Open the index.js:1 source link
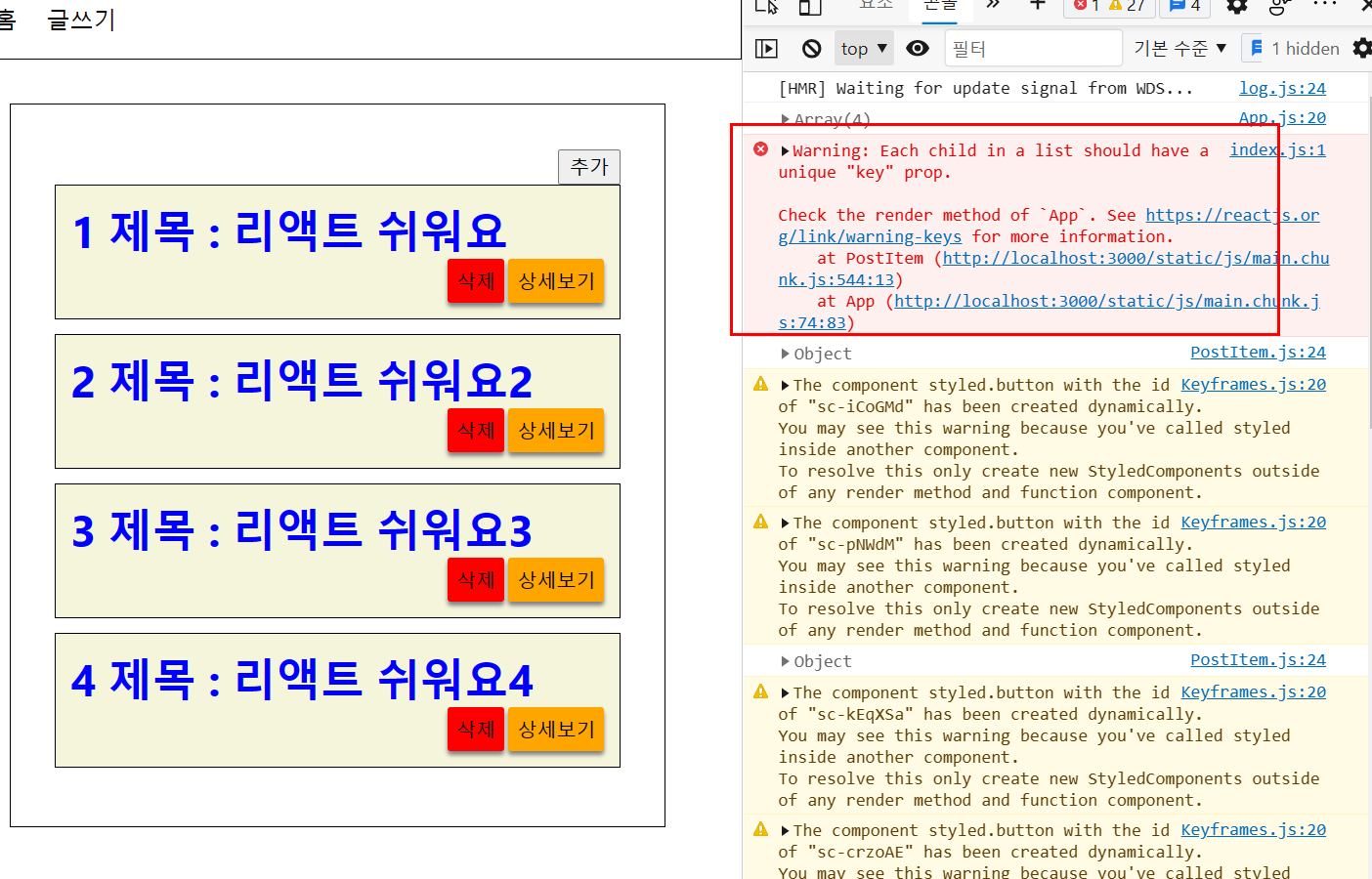Image resolution: width=1372 pixels, height=879 pixels. [1277, 149]
